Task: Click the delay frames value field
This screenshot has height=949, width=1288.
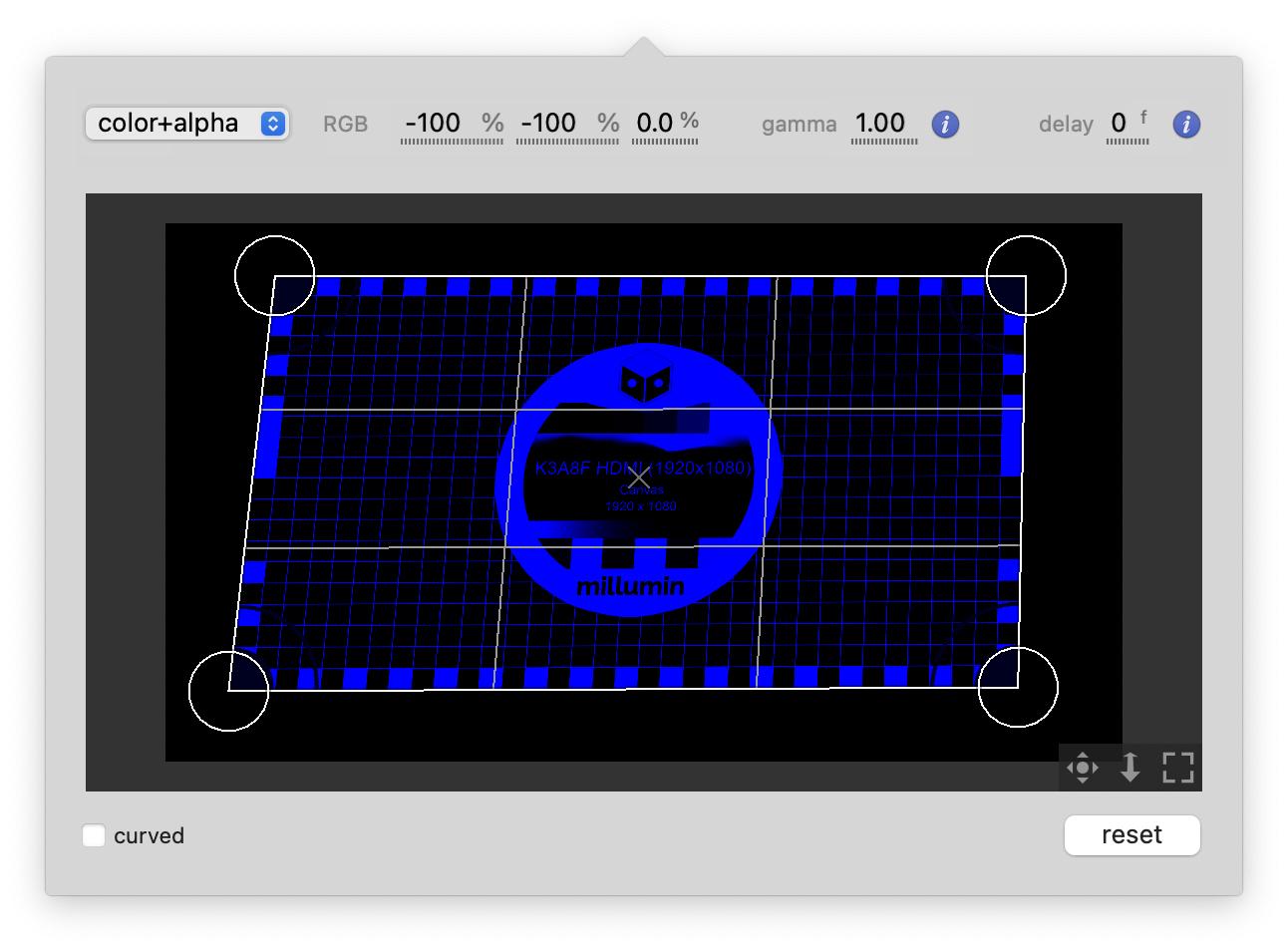Action: pyautogui.click(x=1119, y=124)
